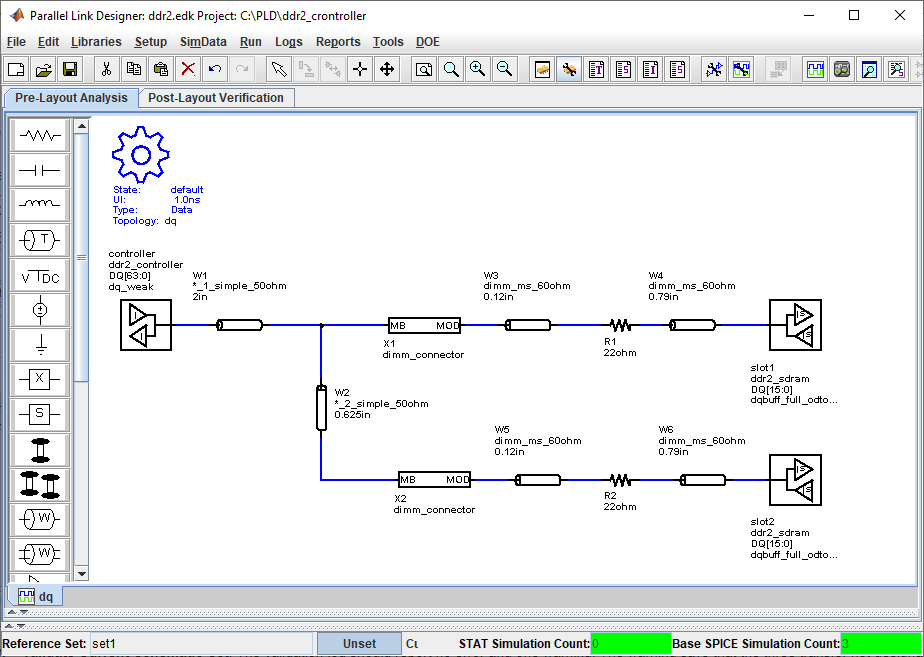This screenshot has width=924, height=657.
Task: Click the pan/move four-arrow tool
Action: pos(387,69)
